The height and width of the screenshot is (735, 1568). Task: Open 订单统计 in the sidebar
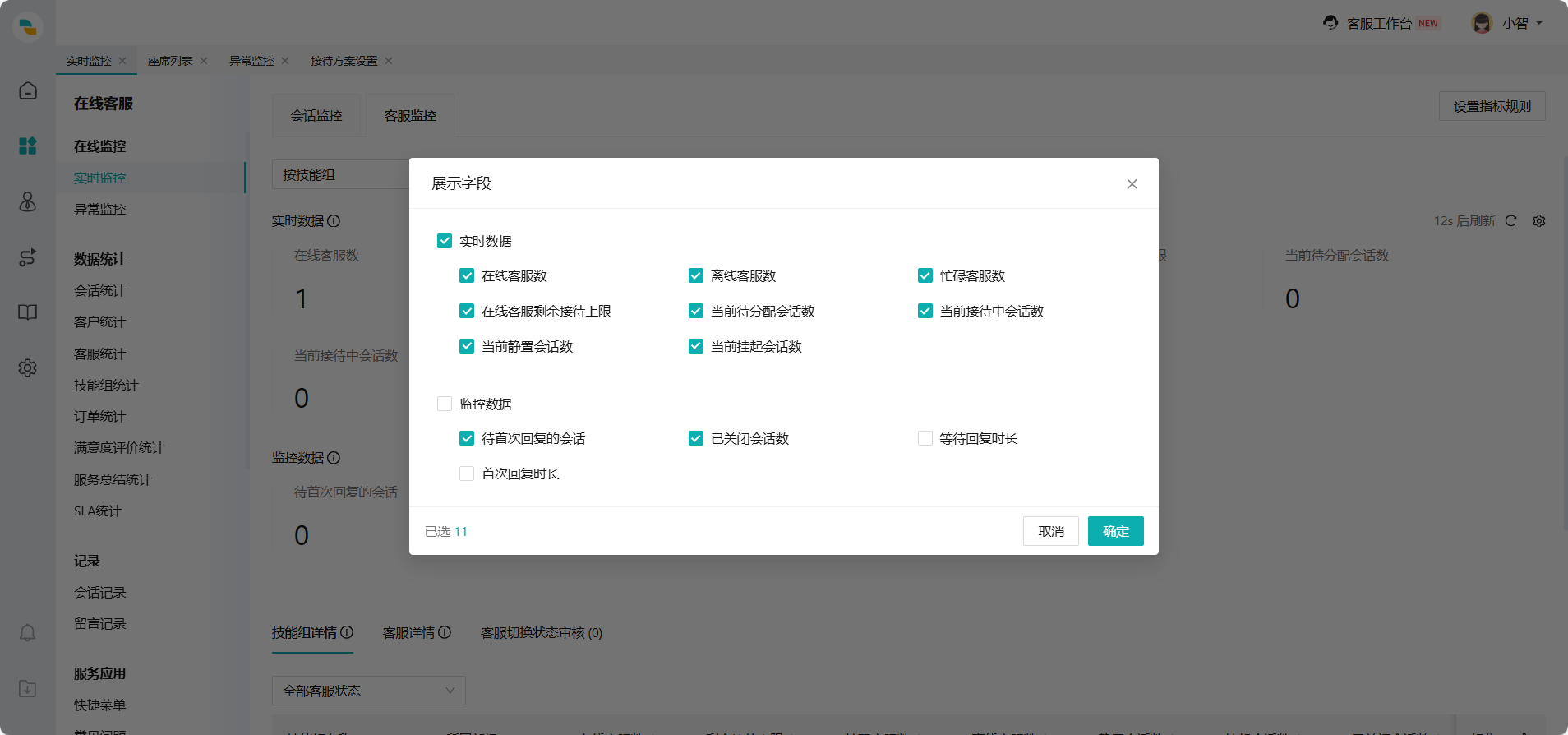pyautogui.click(x=100, y=416)
